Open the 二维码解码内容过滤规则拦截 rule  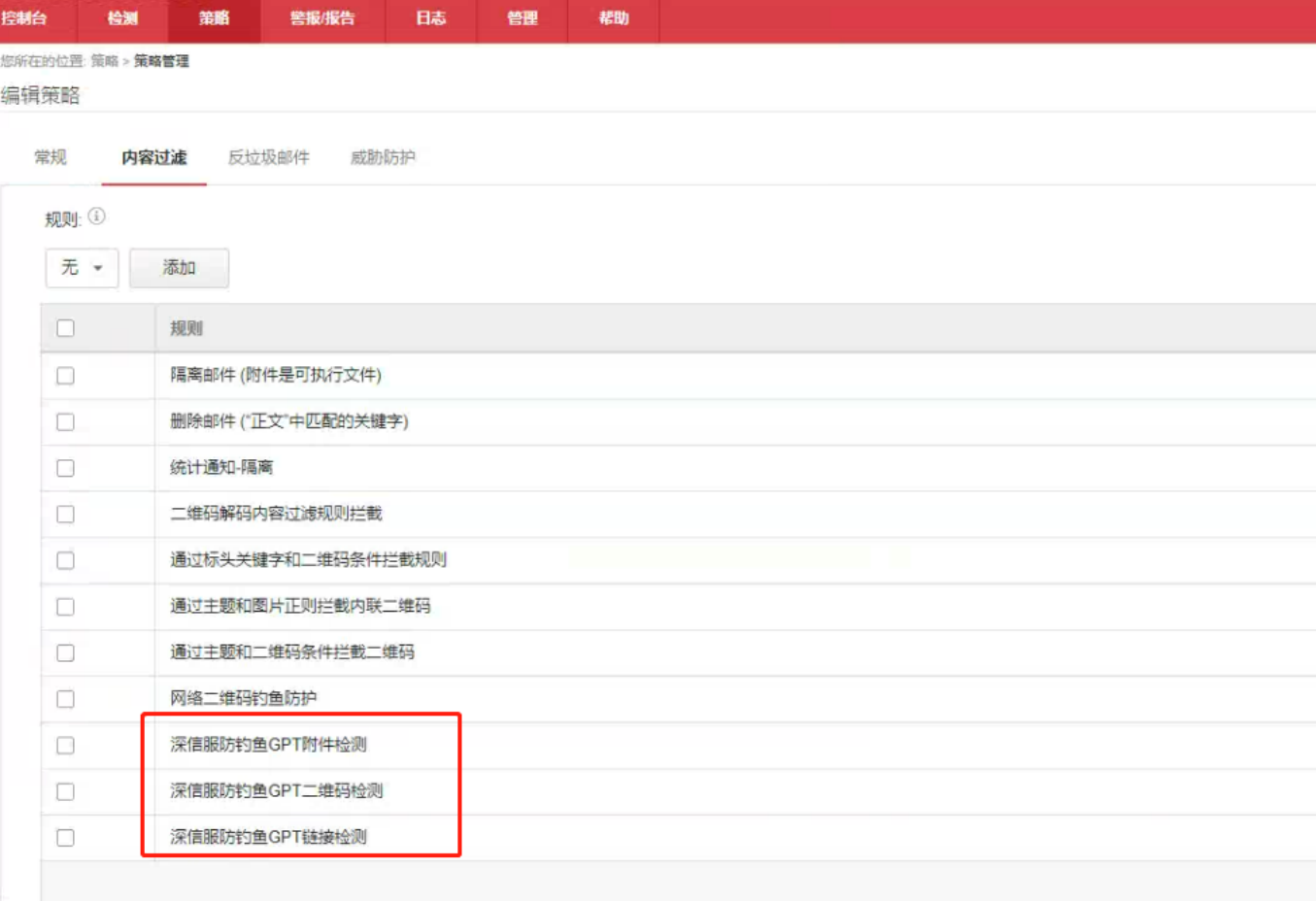click(276, 514)
